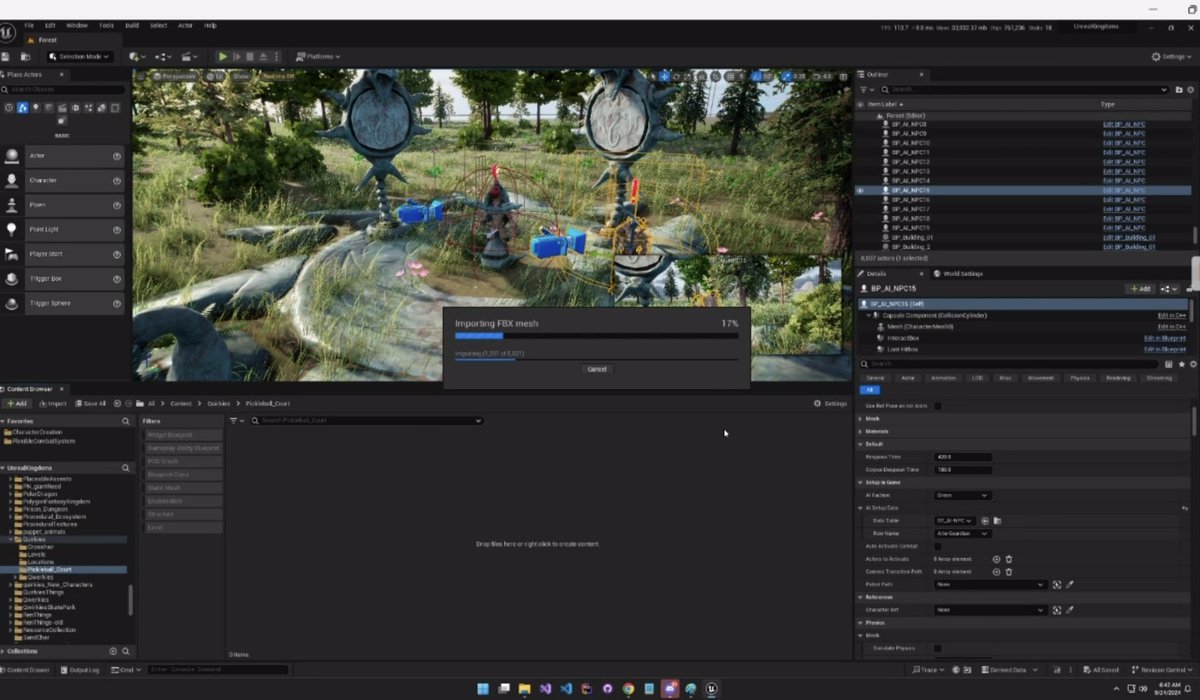This screenshot has height=700, width=1200.
Task: Select BP_AI_NPC12 row in the Outliner
Action: click(1023, 162)
